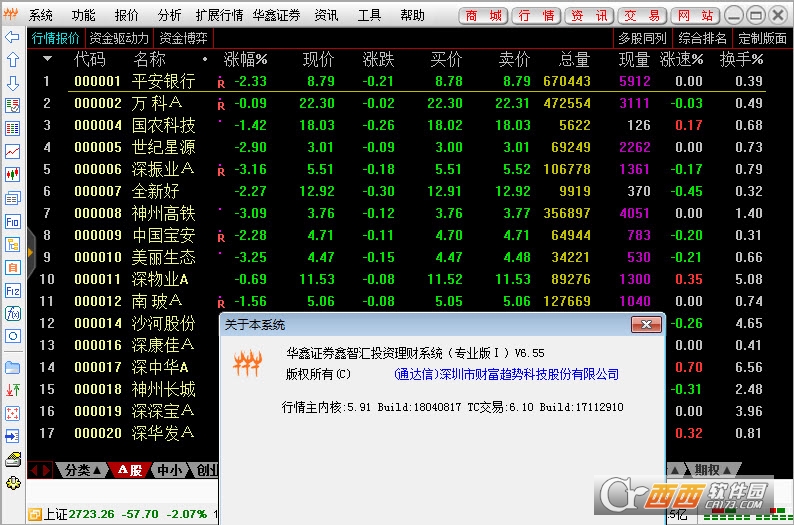Click the 交易 button
This screenshot has width=794, height=525.
[642, 16]
